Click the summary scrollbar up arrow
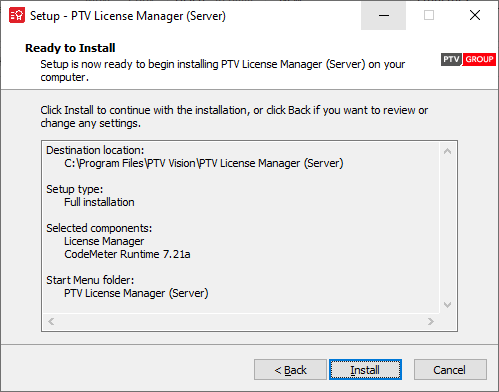The width and height of the screenshot is (499, 392). click(448, 151)
